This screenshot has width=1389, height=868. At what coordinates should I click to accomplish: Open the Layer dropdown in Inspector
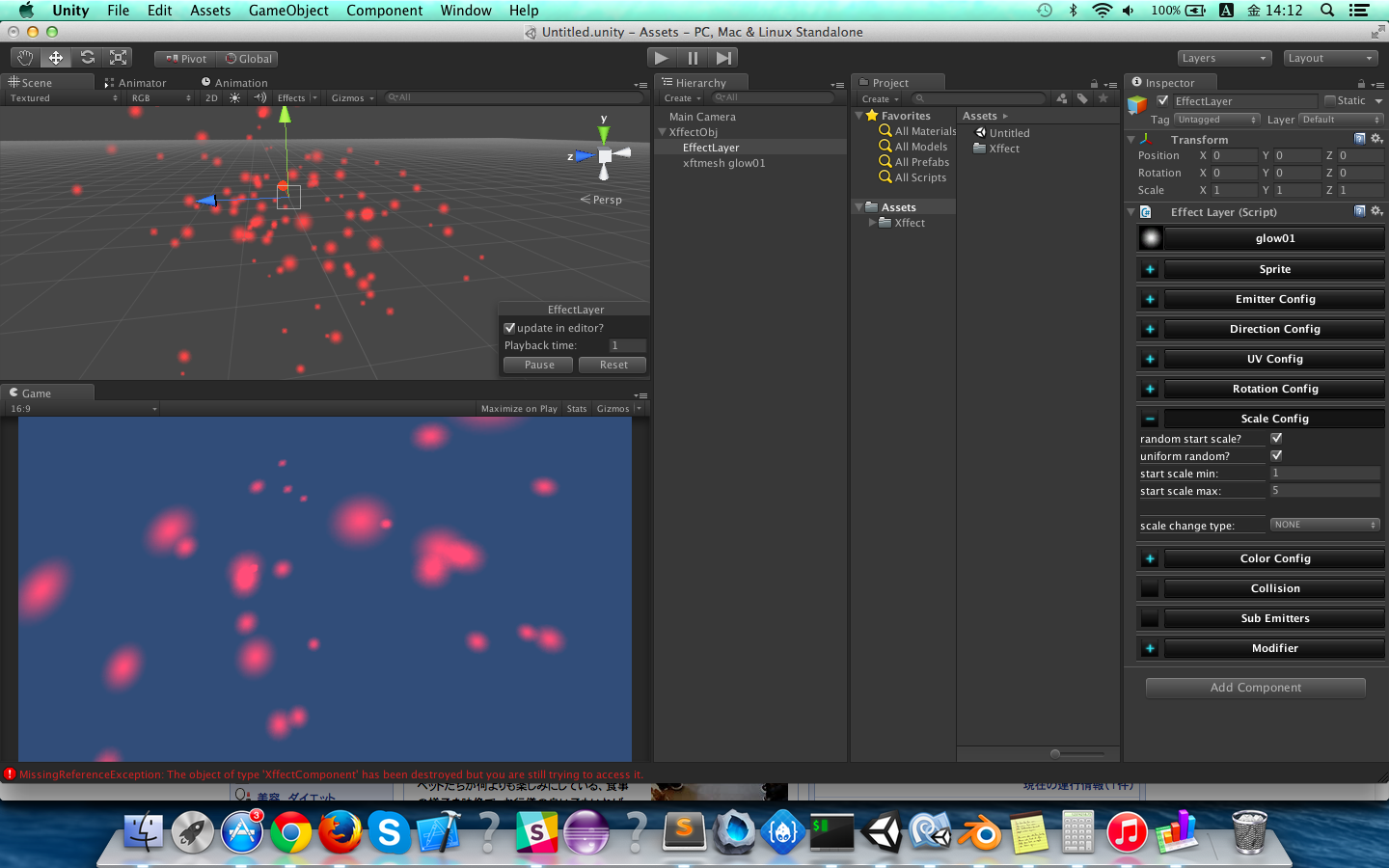tap(1341, 120)
